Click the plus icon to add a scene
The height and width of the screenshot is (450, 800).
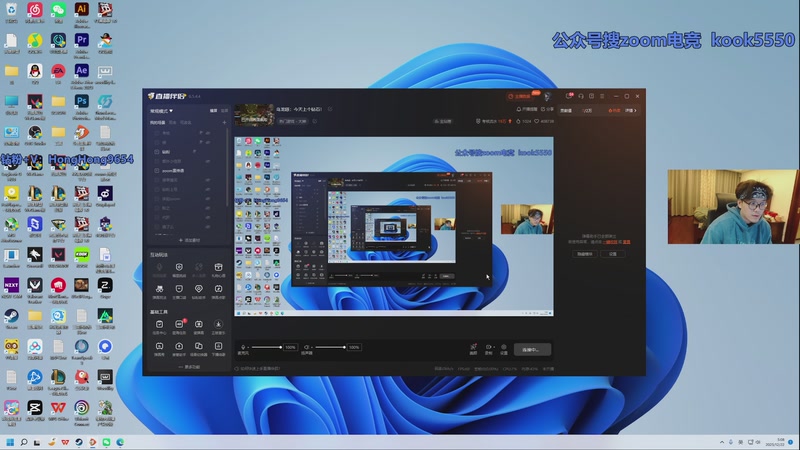tap(225, 121)
